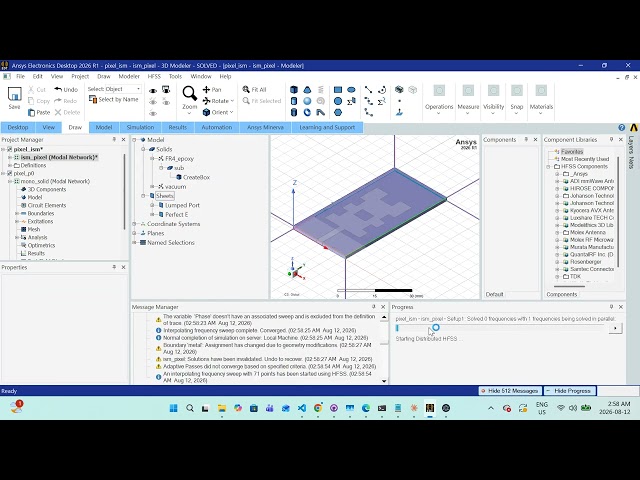Switch to the Results ribbon tab
This screenshot has width=640, height=480.
point(178,127)
